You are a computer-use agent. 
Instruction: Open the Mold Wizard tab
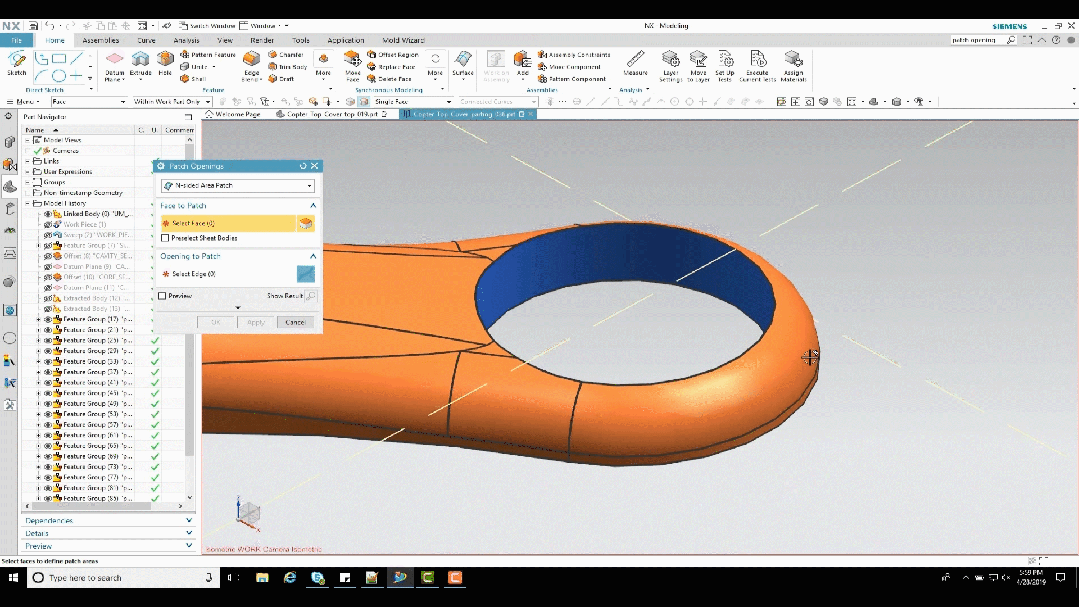click(403, 41)
